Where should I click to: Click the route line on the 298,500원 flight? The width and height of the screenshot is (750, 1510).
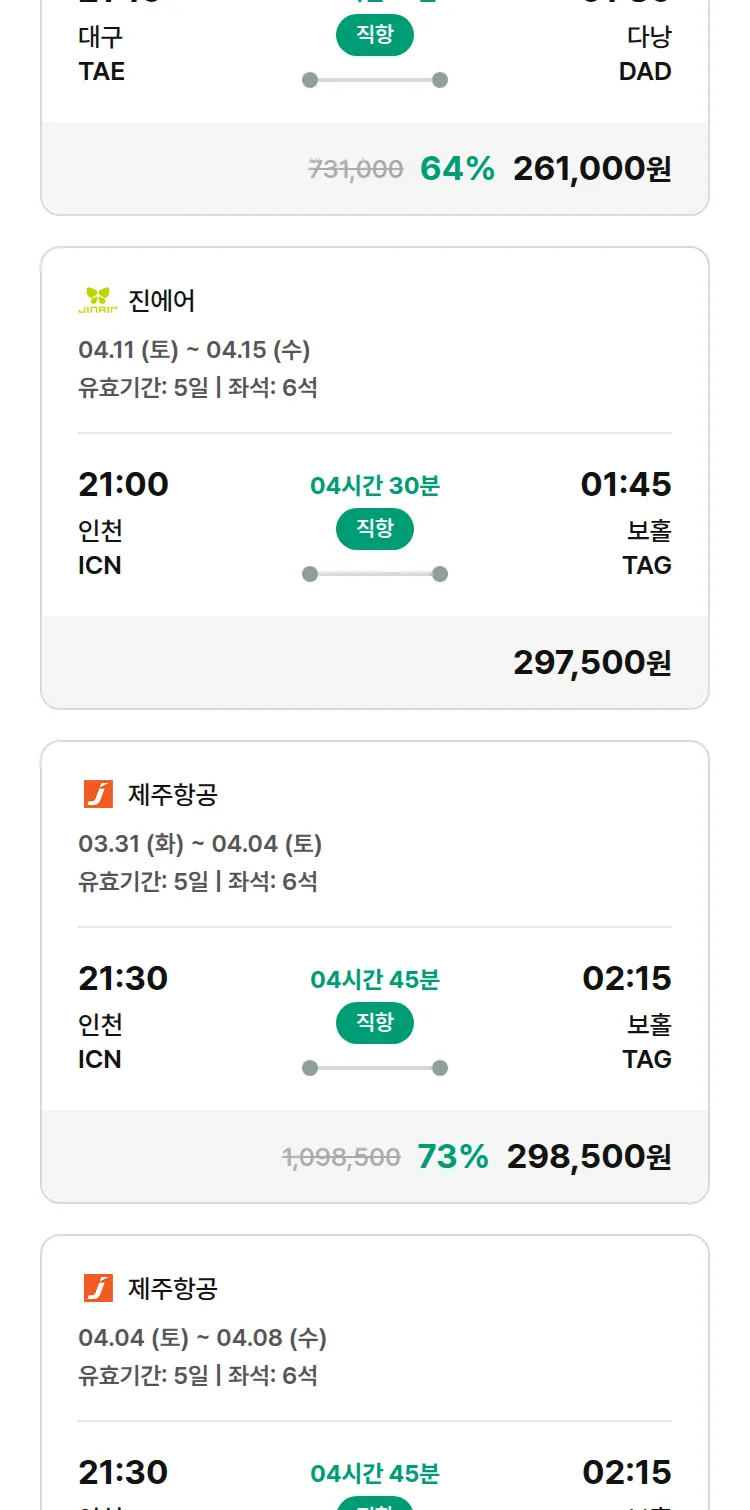pyautogui.click(x=375, y=1068)
